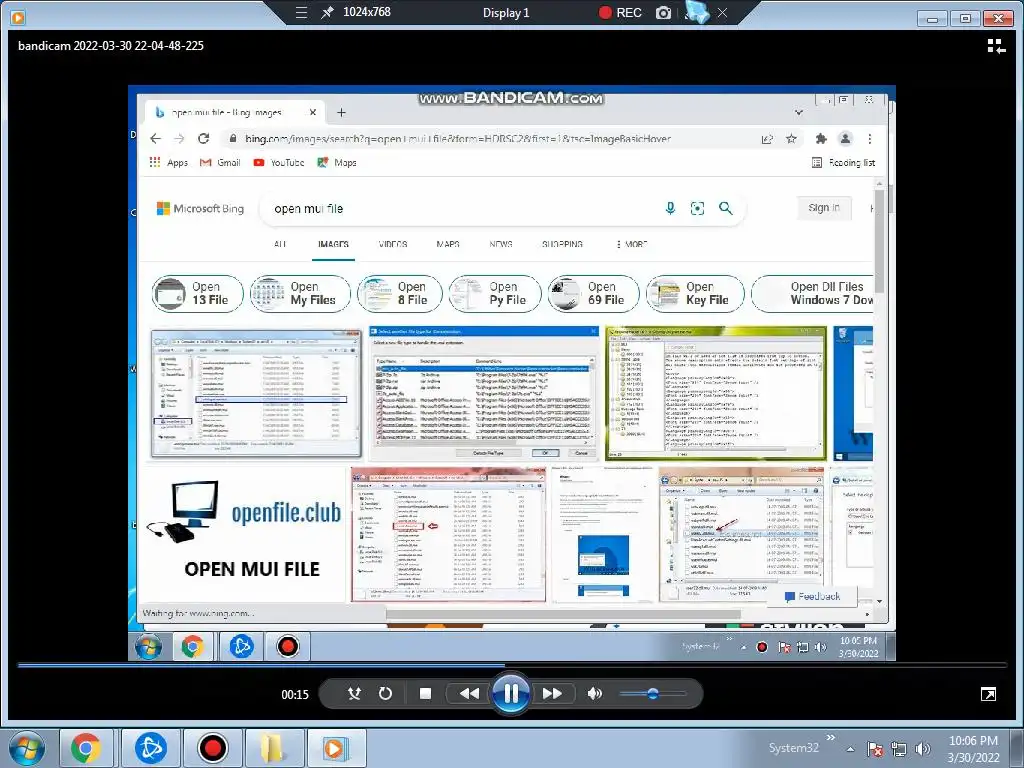This screenshot has width=1024, height=768.
Task: Open the Windows Start menu
Action: click(x=25, y=748)
